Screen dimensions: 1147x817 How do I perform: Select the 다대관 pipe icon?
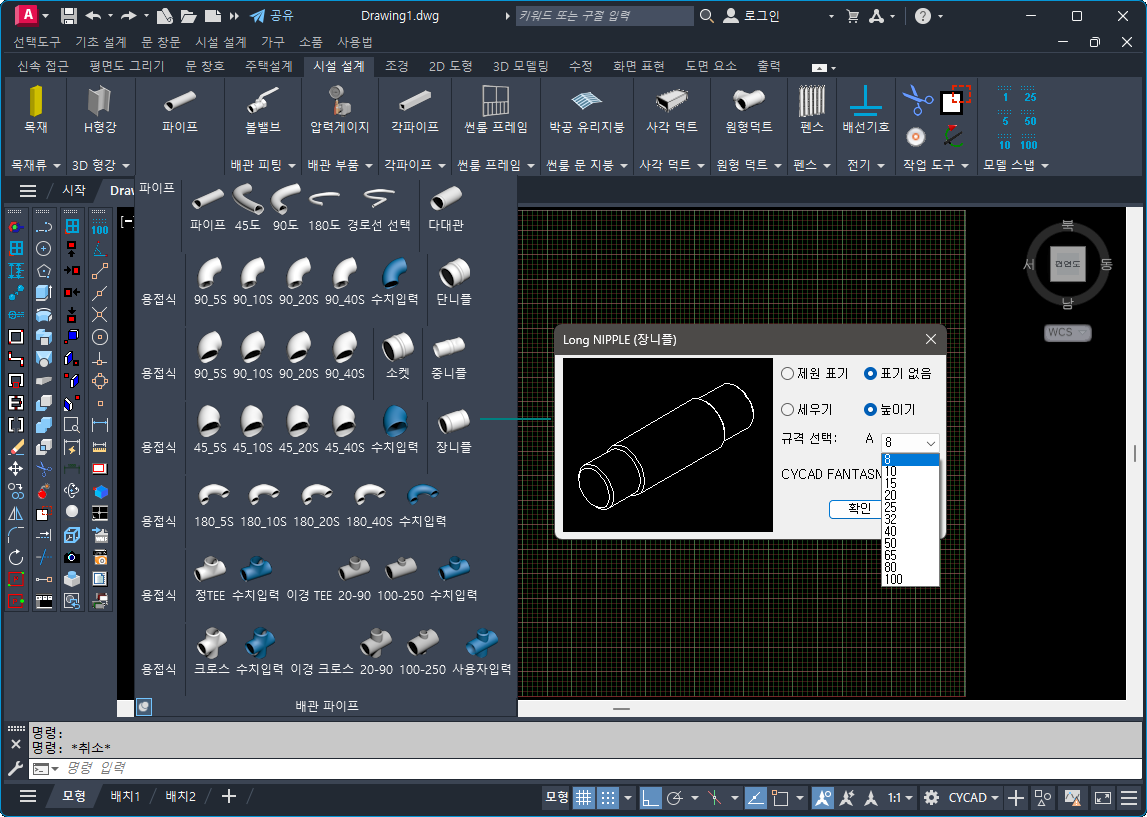446,199
